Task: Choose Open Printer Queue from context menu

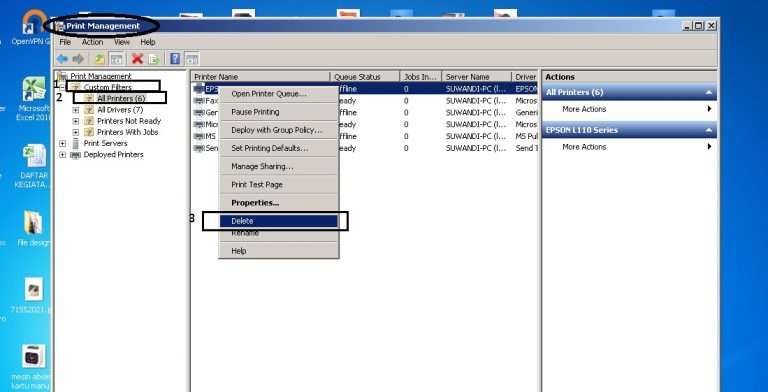Action: (x=279, y=94)
